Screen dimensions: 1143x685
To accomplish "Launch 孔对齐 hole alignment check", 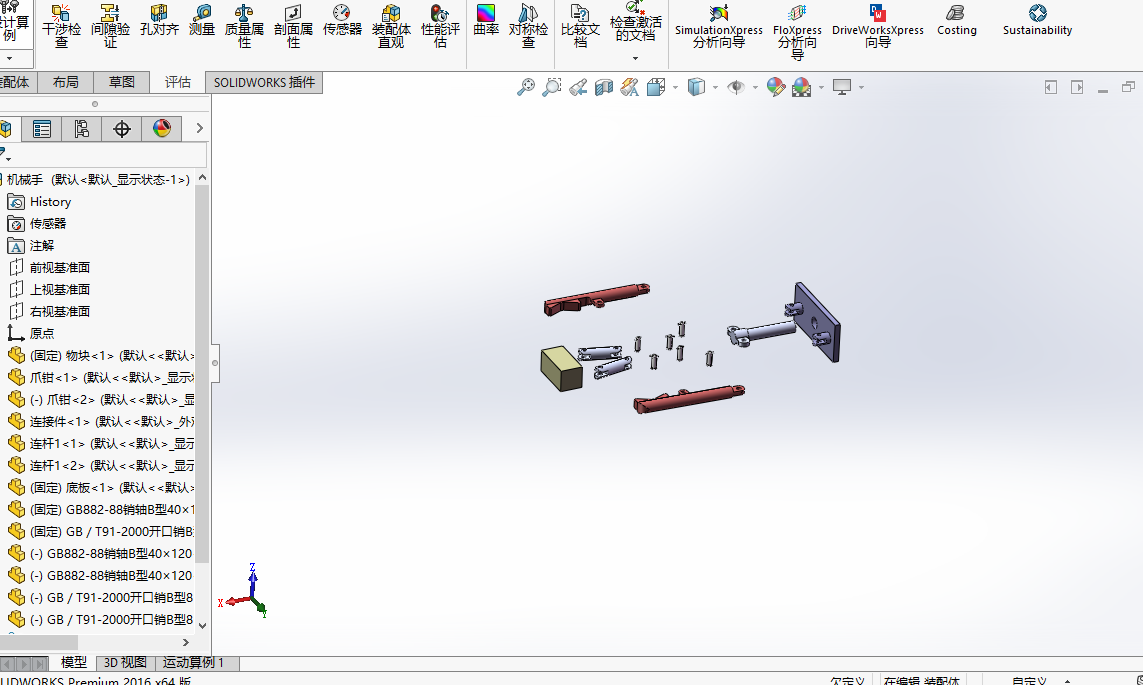I will pyautogui.click(x=159, y=20).
